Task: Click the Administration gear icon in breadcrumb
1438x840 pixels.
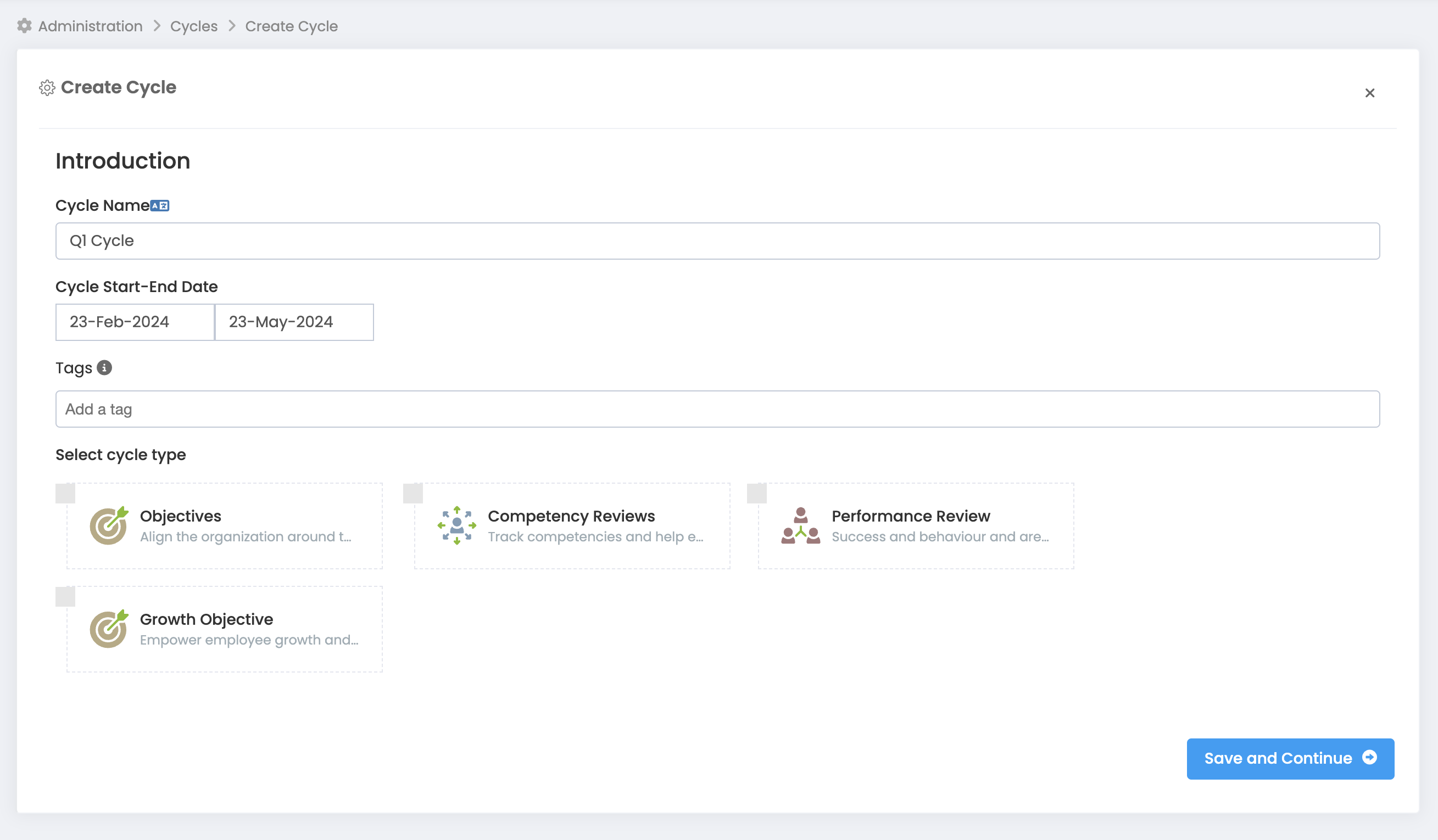Action: (x=24, y=26)
